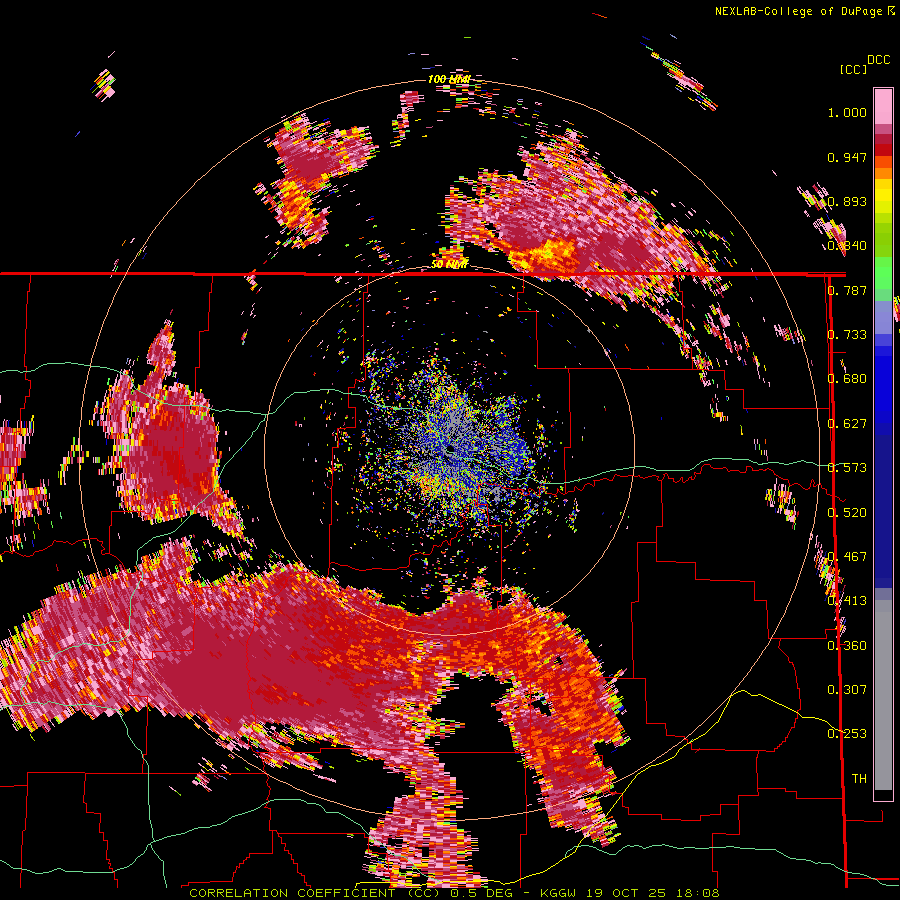This screenshot has width=900, height=900.
Task: Click the CORRELATION COEFFICIENT (CC) caption text
Action: pyautogui.click(x=315, y=893)
